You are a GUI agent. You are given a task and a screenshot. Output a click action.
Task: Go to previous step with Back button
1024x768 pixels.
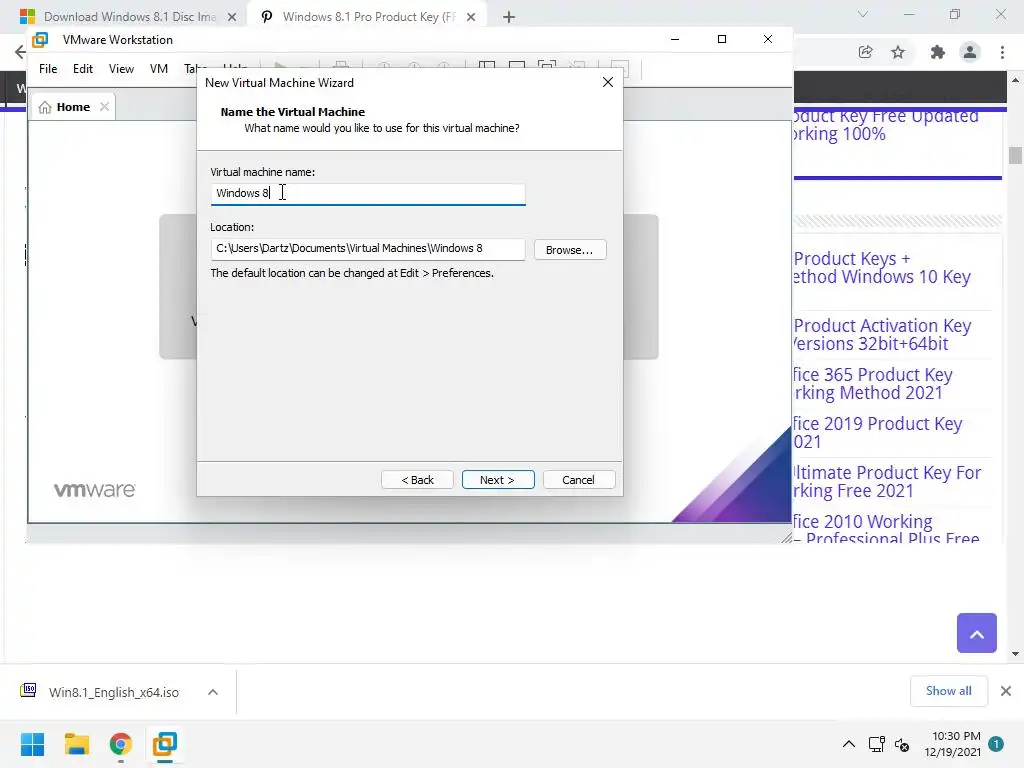click(x=417, y=480)
